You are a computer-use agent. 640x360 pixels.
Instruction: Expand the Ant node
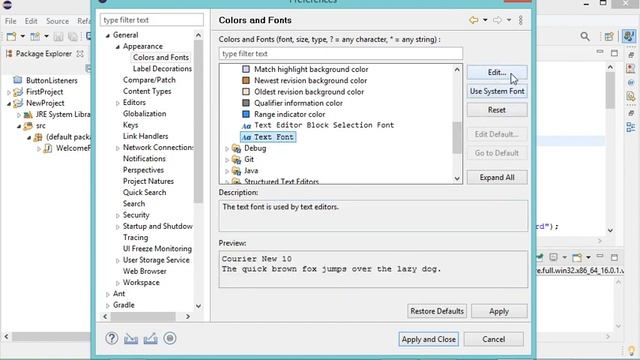point(108,294)
